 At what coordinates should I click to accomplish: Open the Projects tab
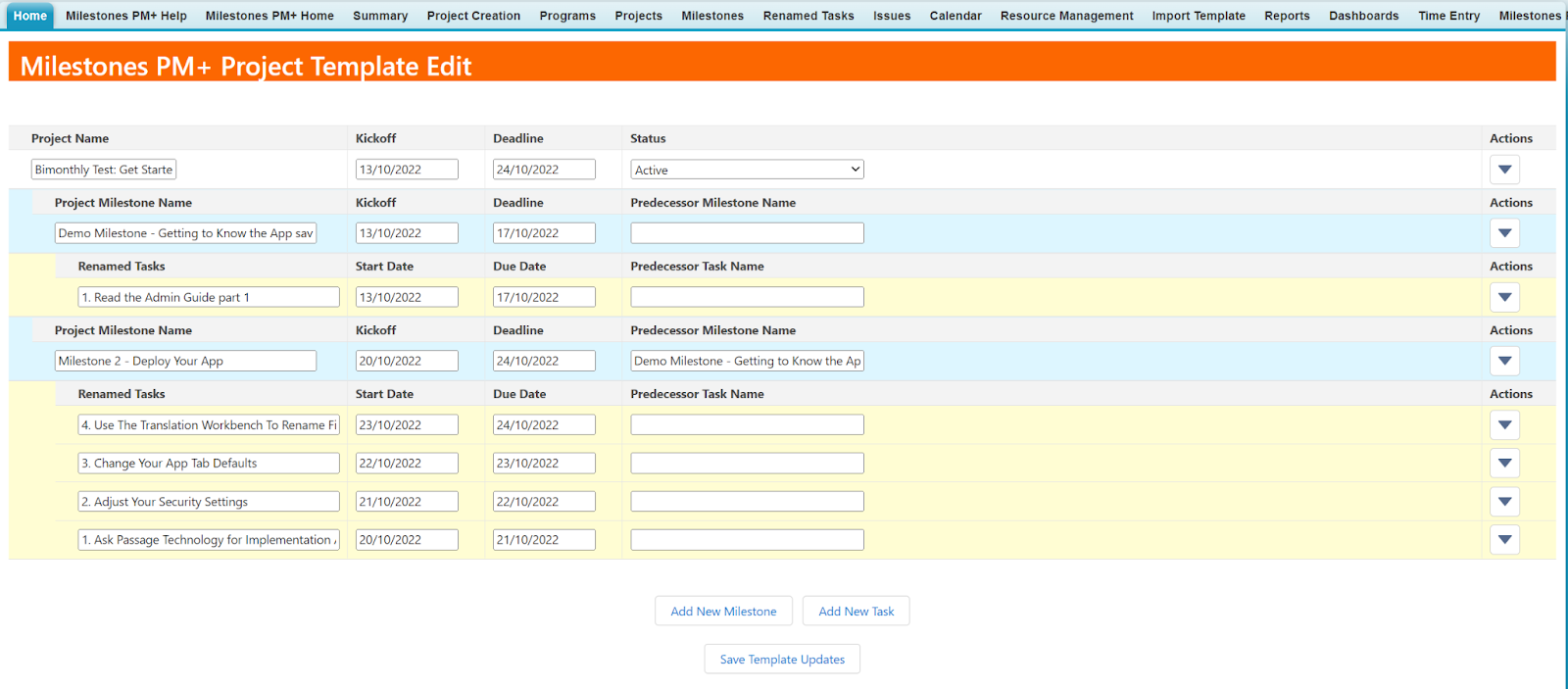click(639, 16)
